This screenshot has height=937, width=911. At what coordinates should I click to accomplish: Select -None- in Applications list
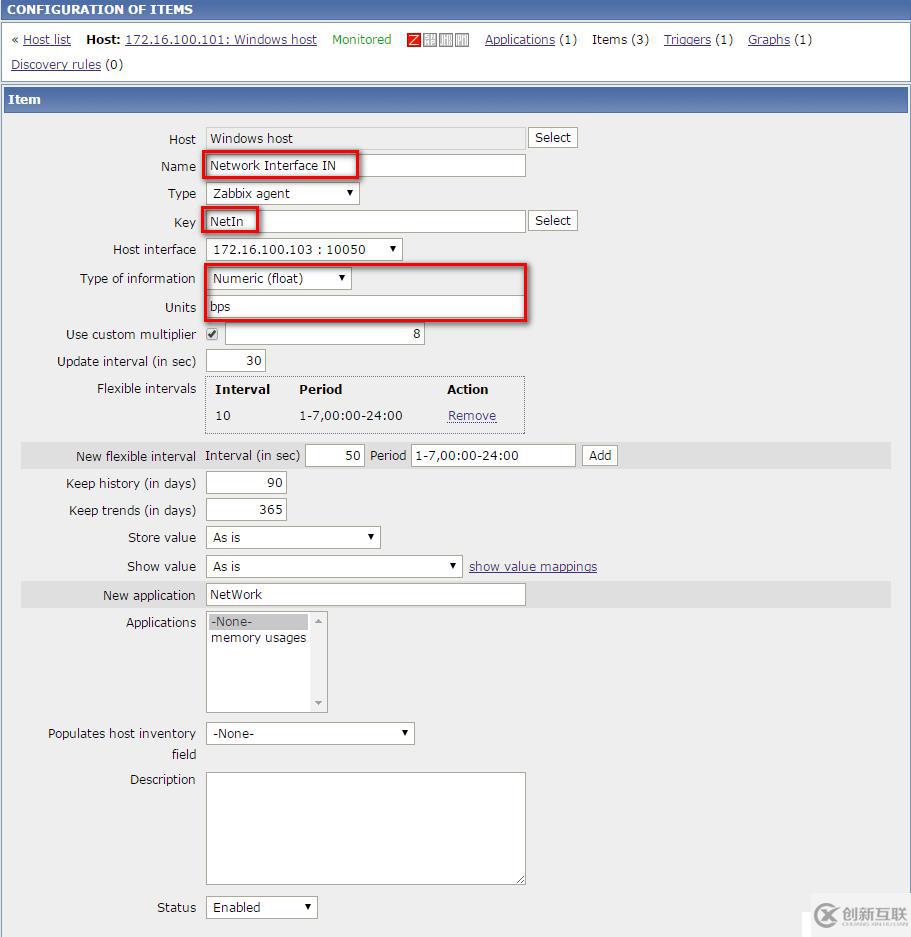tap(258, 621)
